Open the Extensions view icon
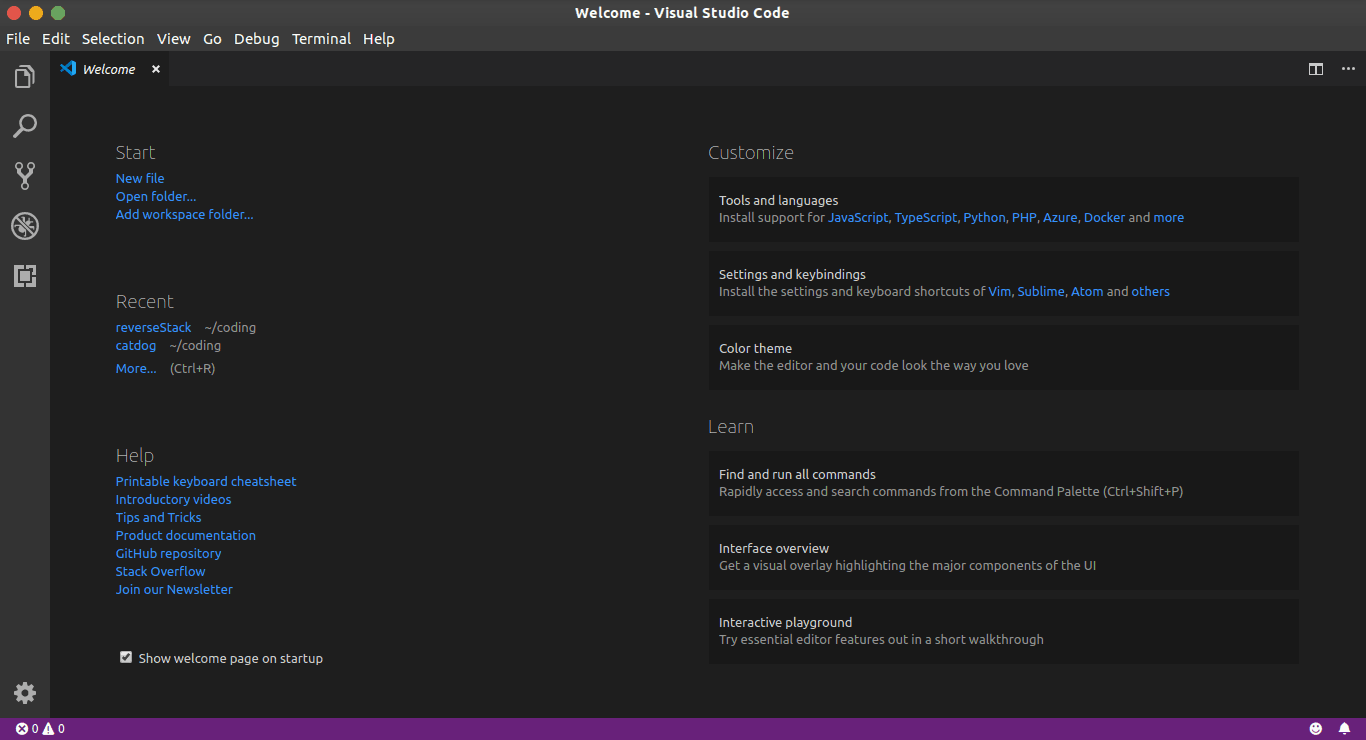 [x=25, y=276]
